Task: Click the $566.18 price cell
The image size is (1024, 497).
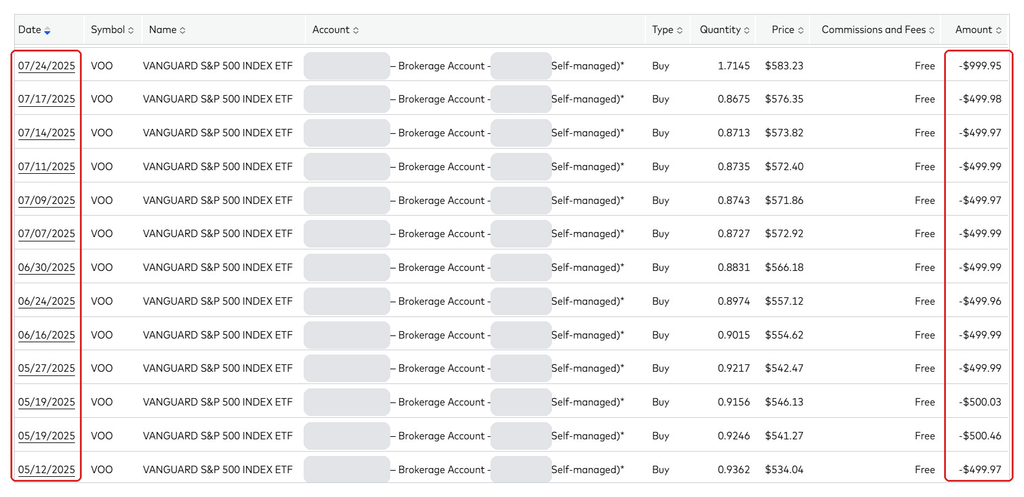Action: click(784, 268)
